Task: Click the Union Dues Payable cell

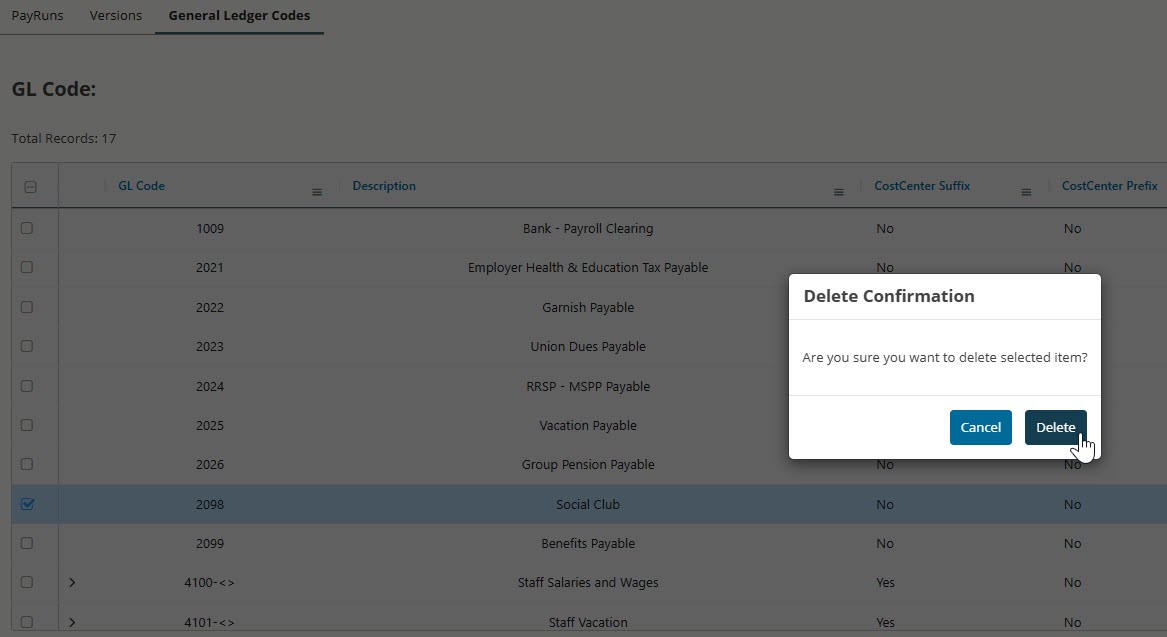Action: click(x=588, y=346)
